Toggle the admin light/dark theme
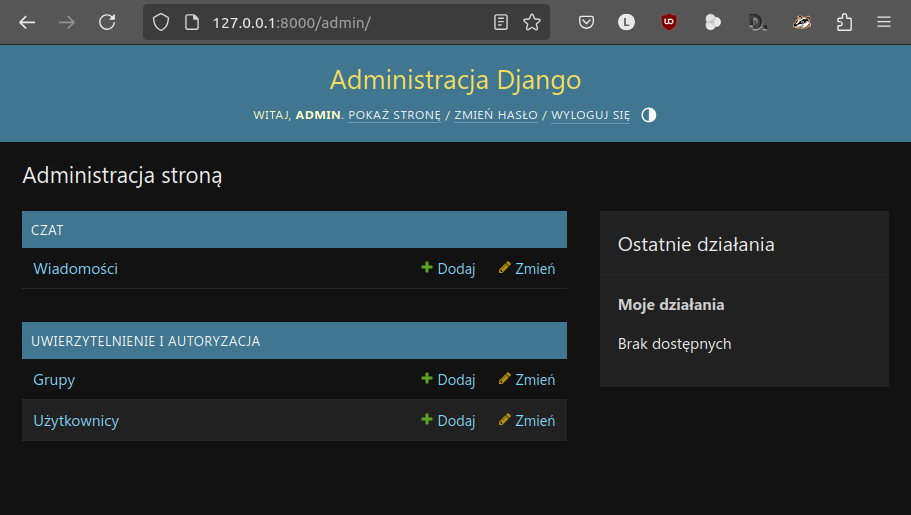 click(648, 115)
